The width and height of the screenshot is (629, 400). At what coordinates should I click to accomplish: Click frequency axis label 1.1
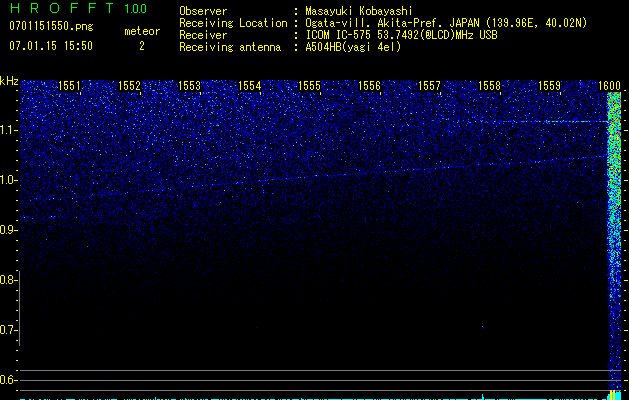8,130
